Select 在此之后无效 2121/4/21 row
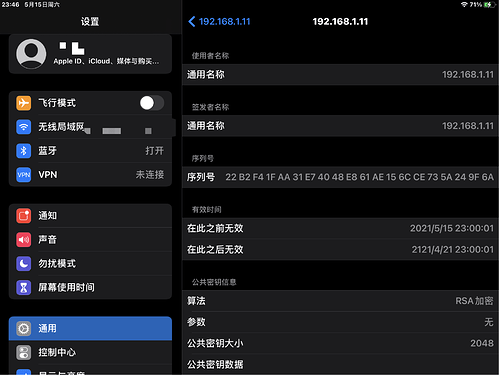 [x=340, y=250]
